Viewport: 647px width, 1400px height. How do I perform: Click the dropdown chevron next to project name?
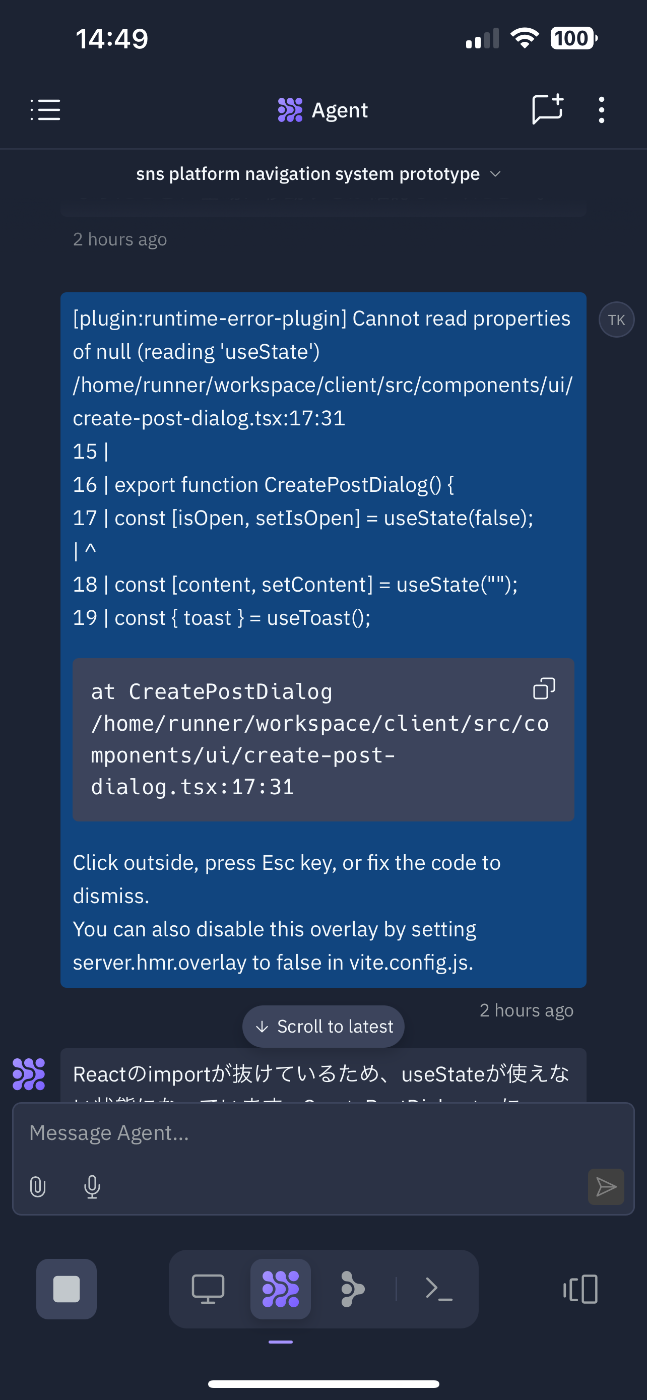pyautogui.click(x=494, y=174)
